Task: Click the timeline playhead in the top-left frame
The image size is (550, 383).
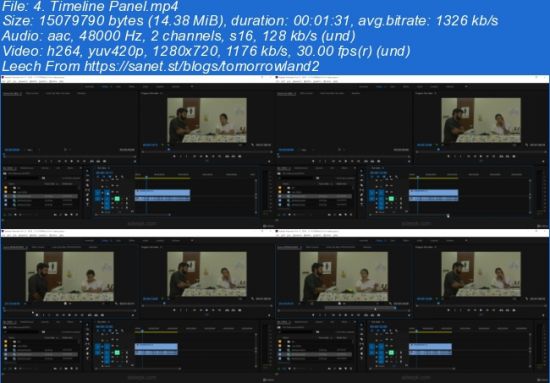Action: [x=146, y=177]
